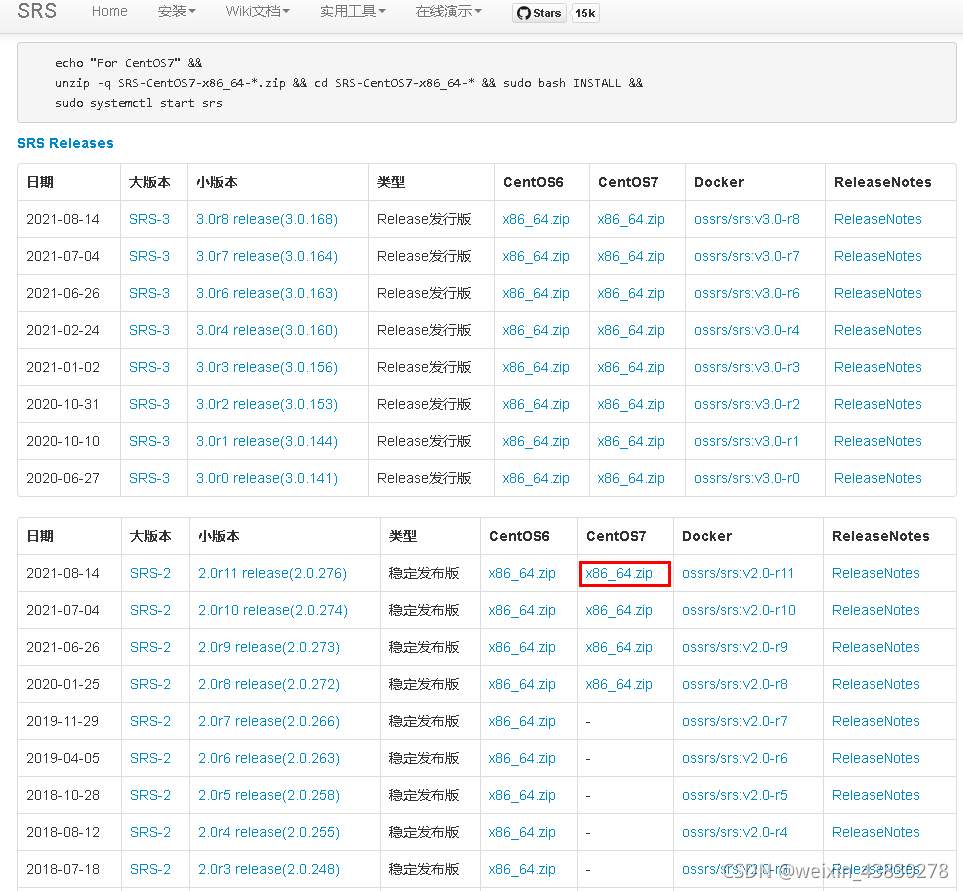Go to the Home page
Image resolution: width=963 pixels, height=891 pixels.
pyautogui.click(x=109, y=12)
